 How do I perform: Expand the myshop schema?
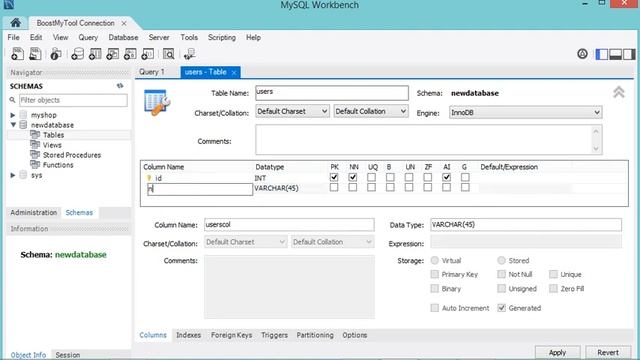pyautogui.click(x=13, y=115)
